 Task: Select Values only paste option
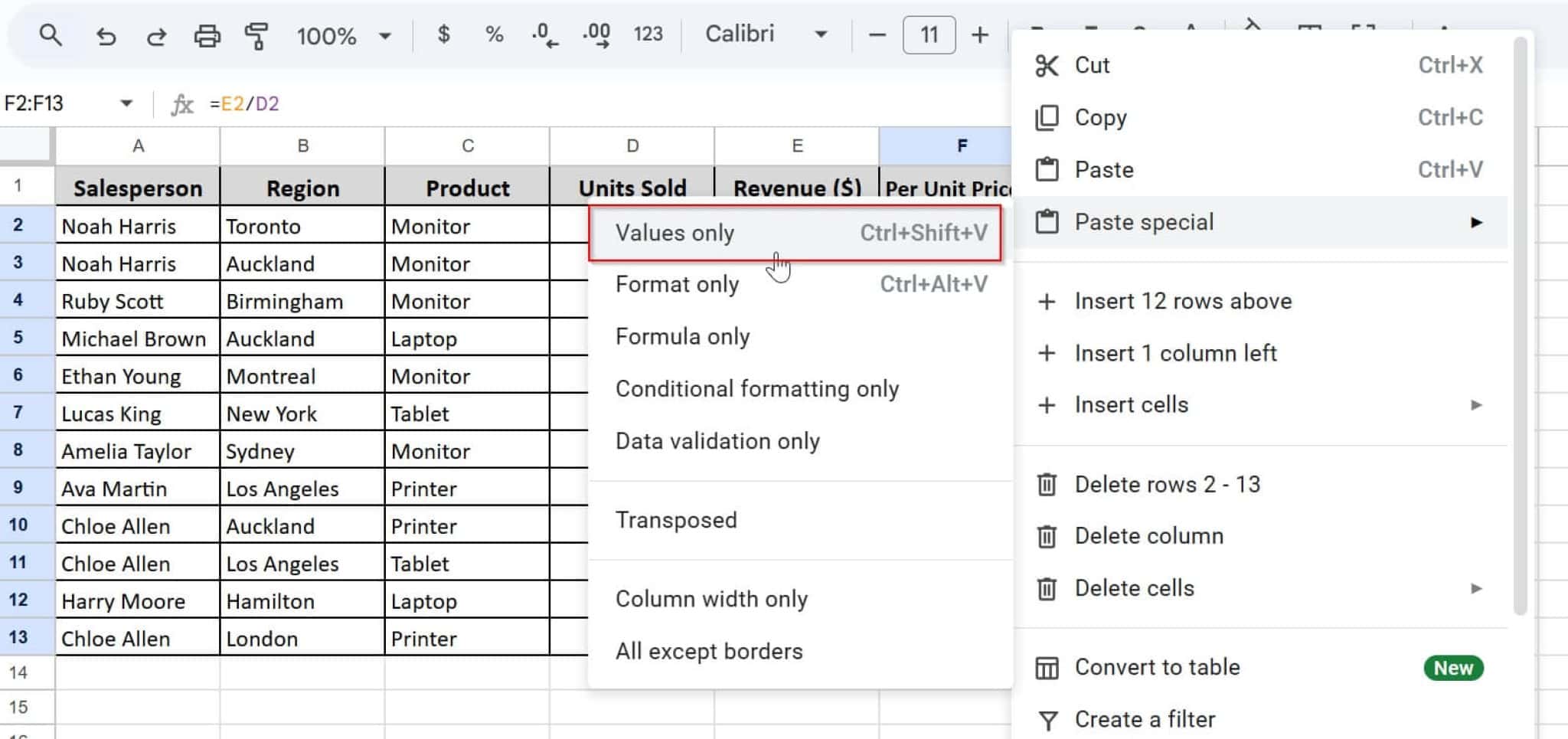(674, 233)
